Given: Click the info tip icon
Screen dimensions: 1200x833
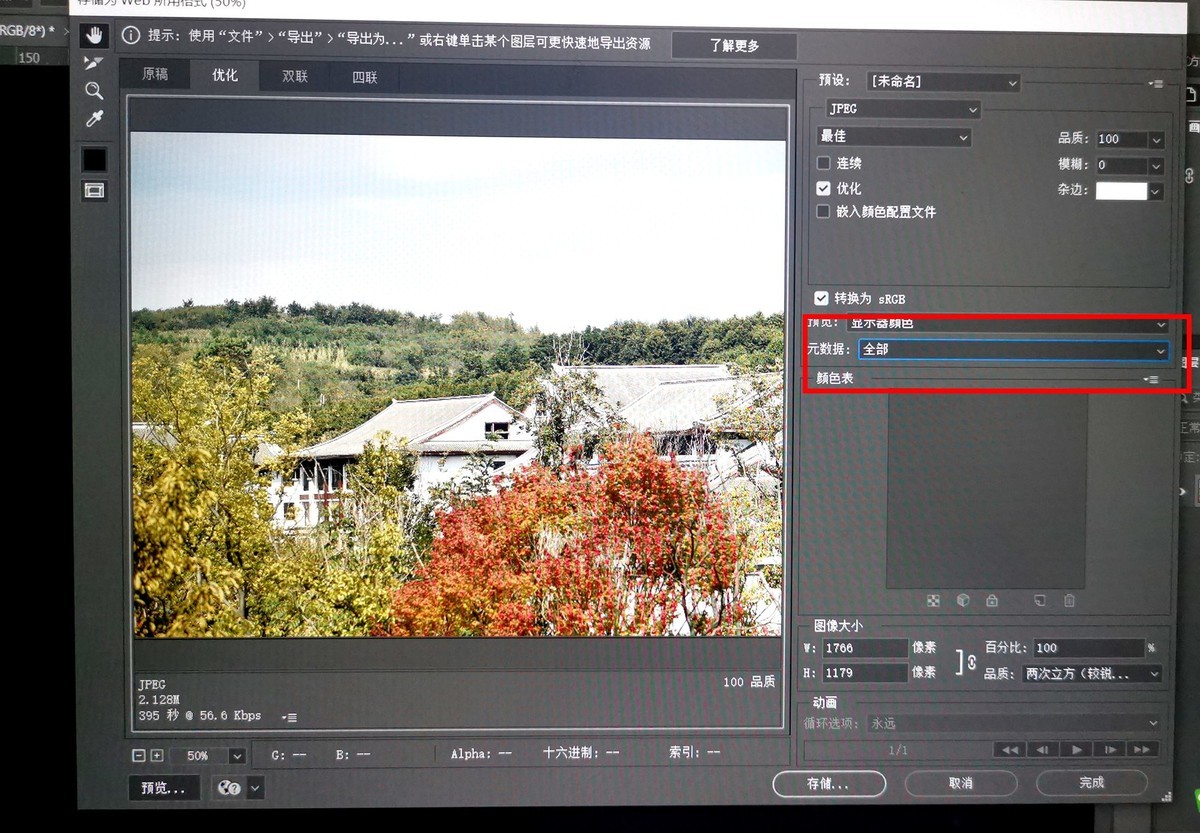Looking at the screenshot, I should pos(130,35).
